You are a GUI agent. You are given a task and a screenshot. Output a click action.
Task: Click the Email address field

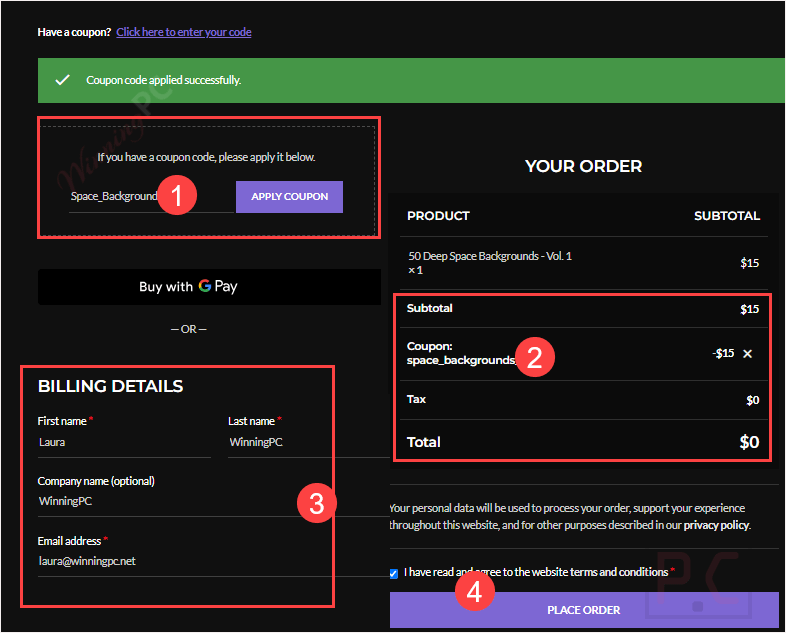tap(213, 561)
